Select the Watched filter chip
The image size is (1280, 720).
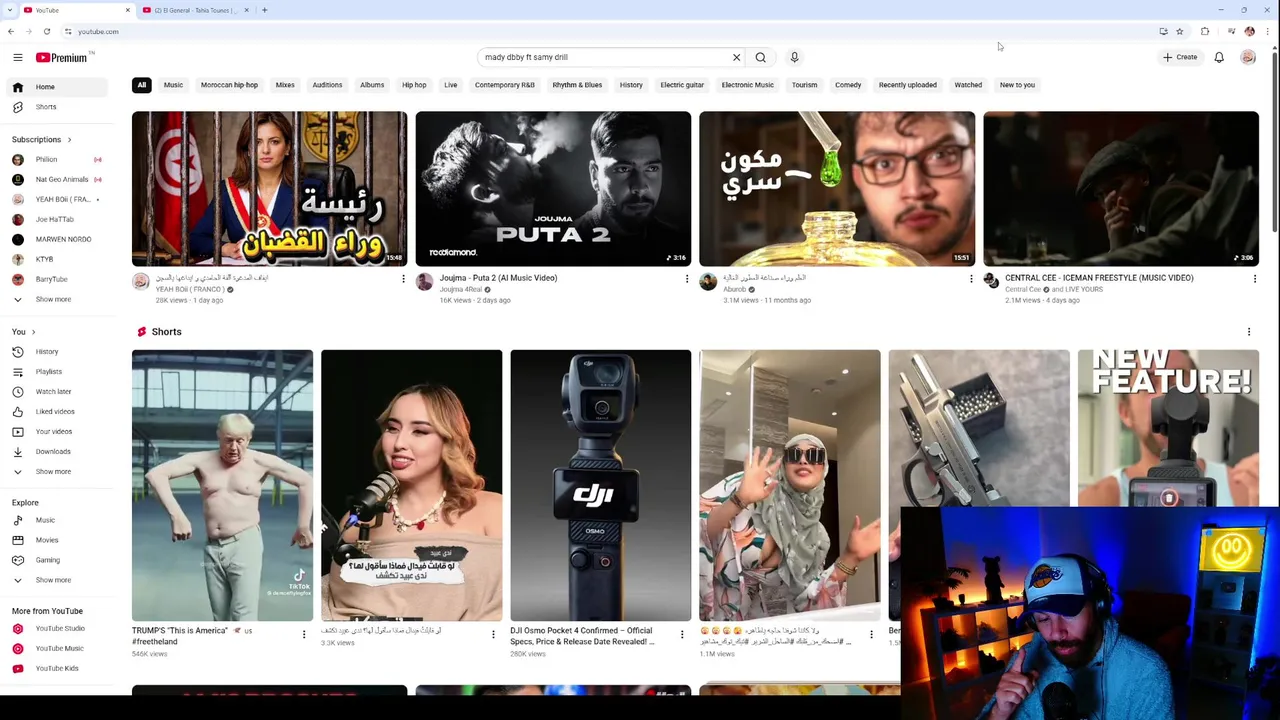point(968,85)
